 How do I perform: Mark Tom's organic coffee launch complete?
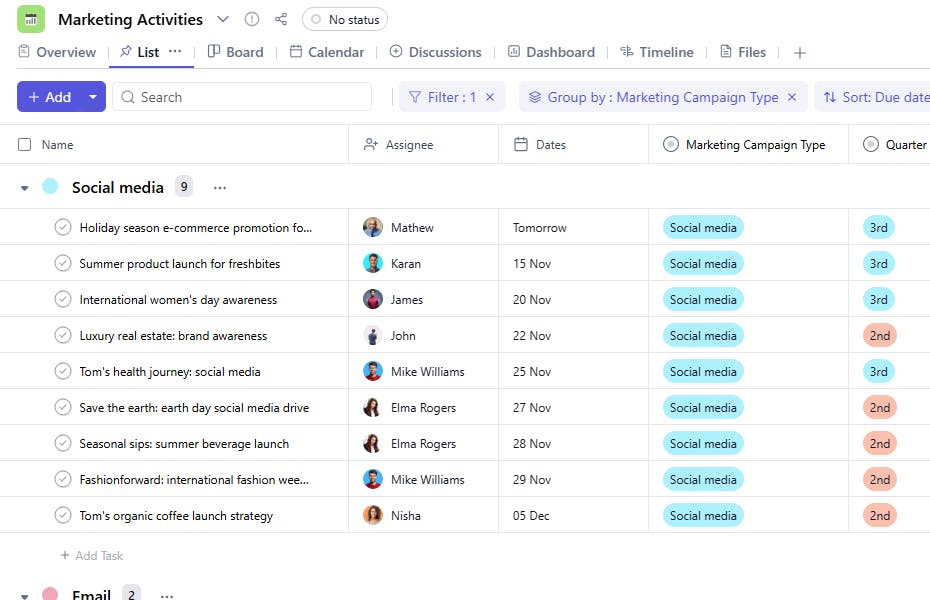(x=63, y=516)
